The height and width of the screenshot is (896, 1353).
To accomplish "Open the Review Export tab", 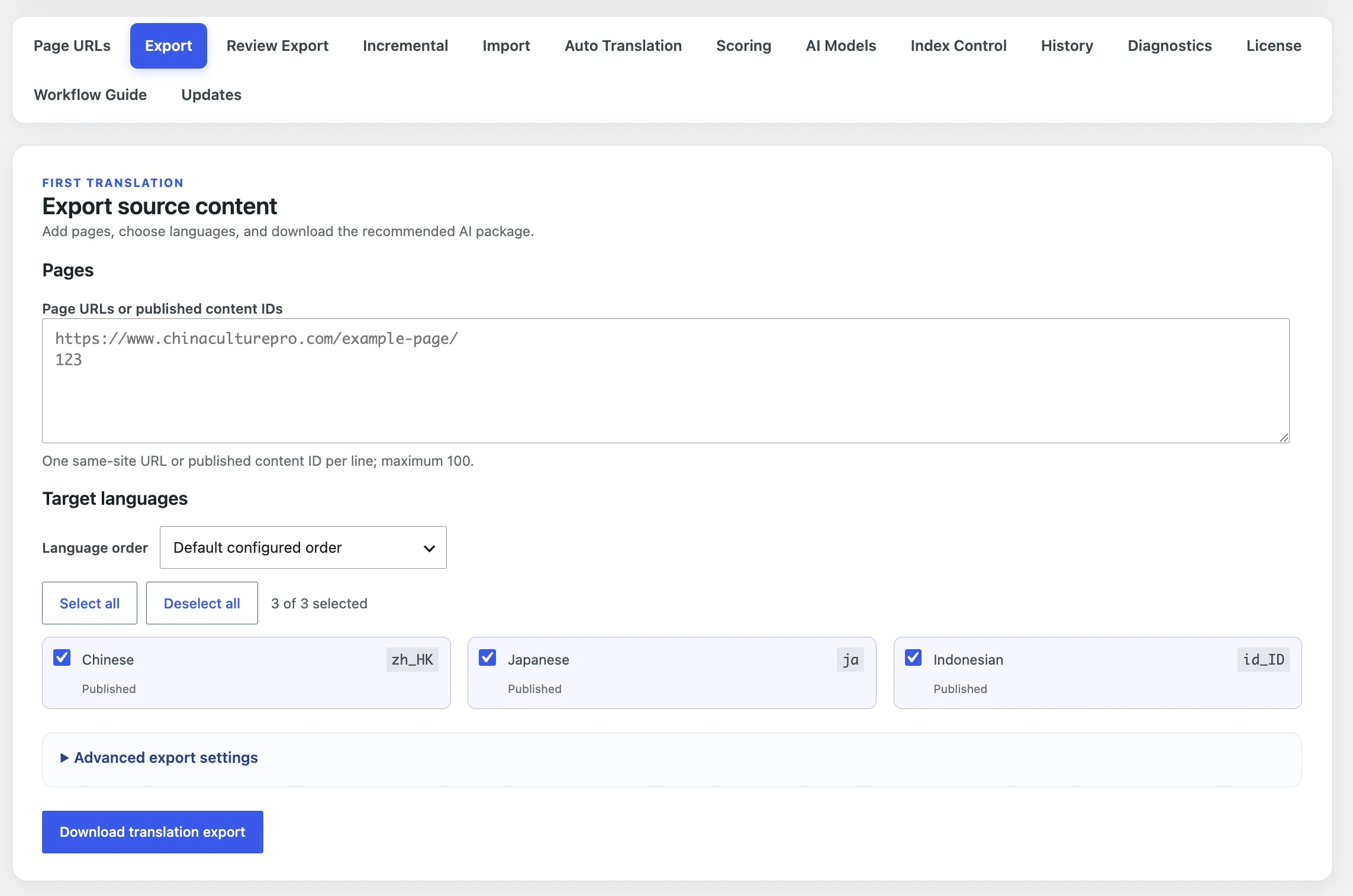I will pos(278,46).
